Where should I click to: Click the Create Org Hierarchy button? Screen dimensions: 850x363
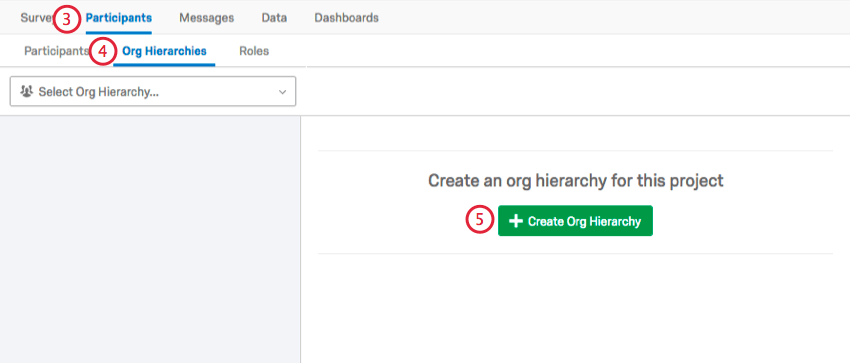(575, 221)
